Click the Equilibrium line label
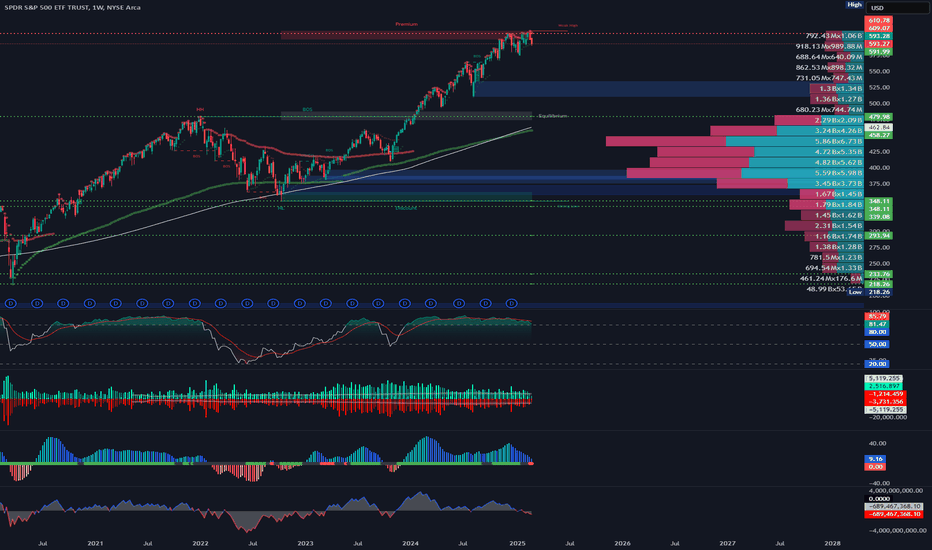 pyautogui.click(x=552, y=117)
